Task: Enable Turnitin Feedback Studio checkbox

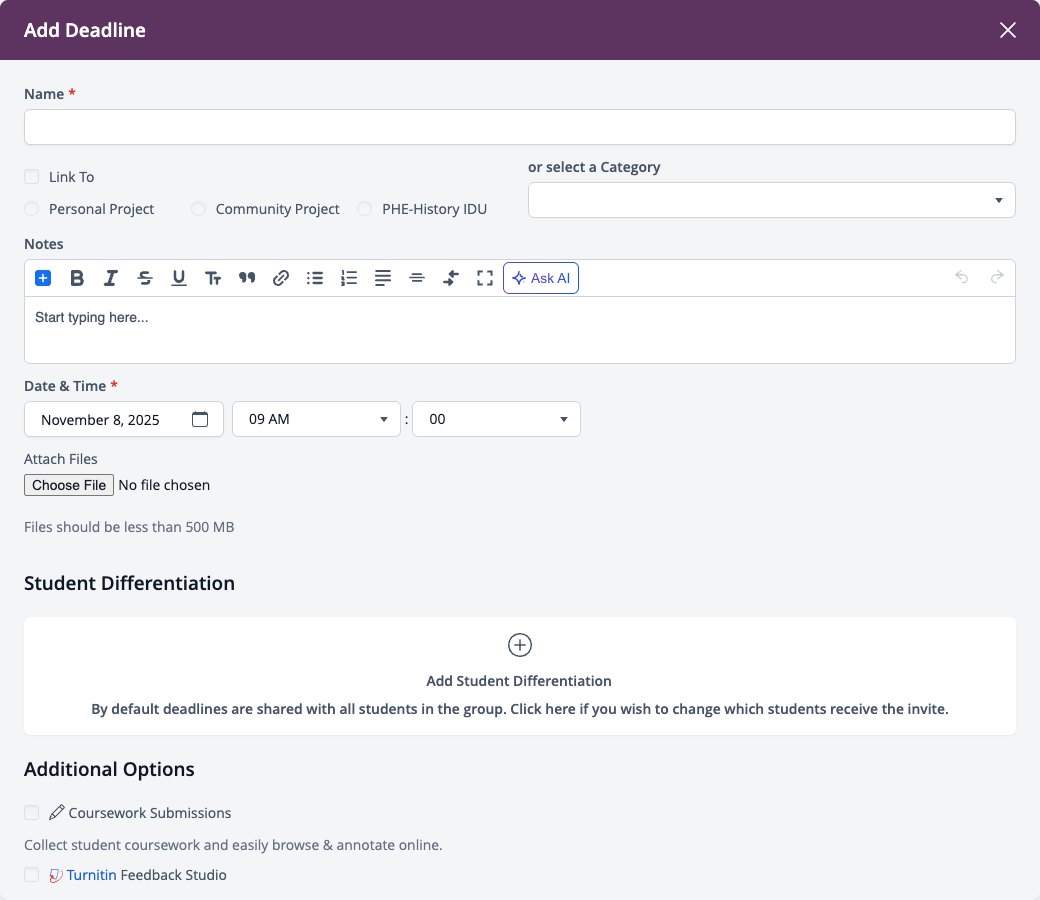Action: pyautogui.click(x=31, y=874)
